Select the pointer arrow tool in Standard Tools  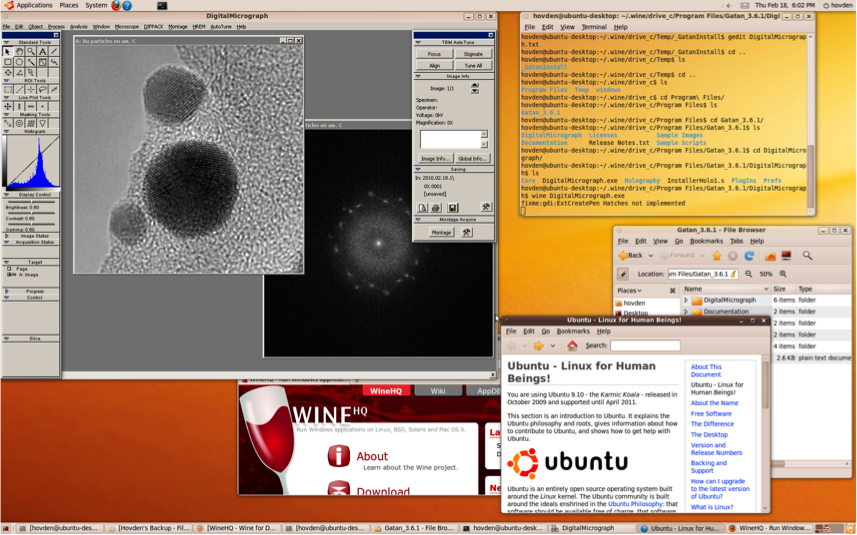[8, 51]
